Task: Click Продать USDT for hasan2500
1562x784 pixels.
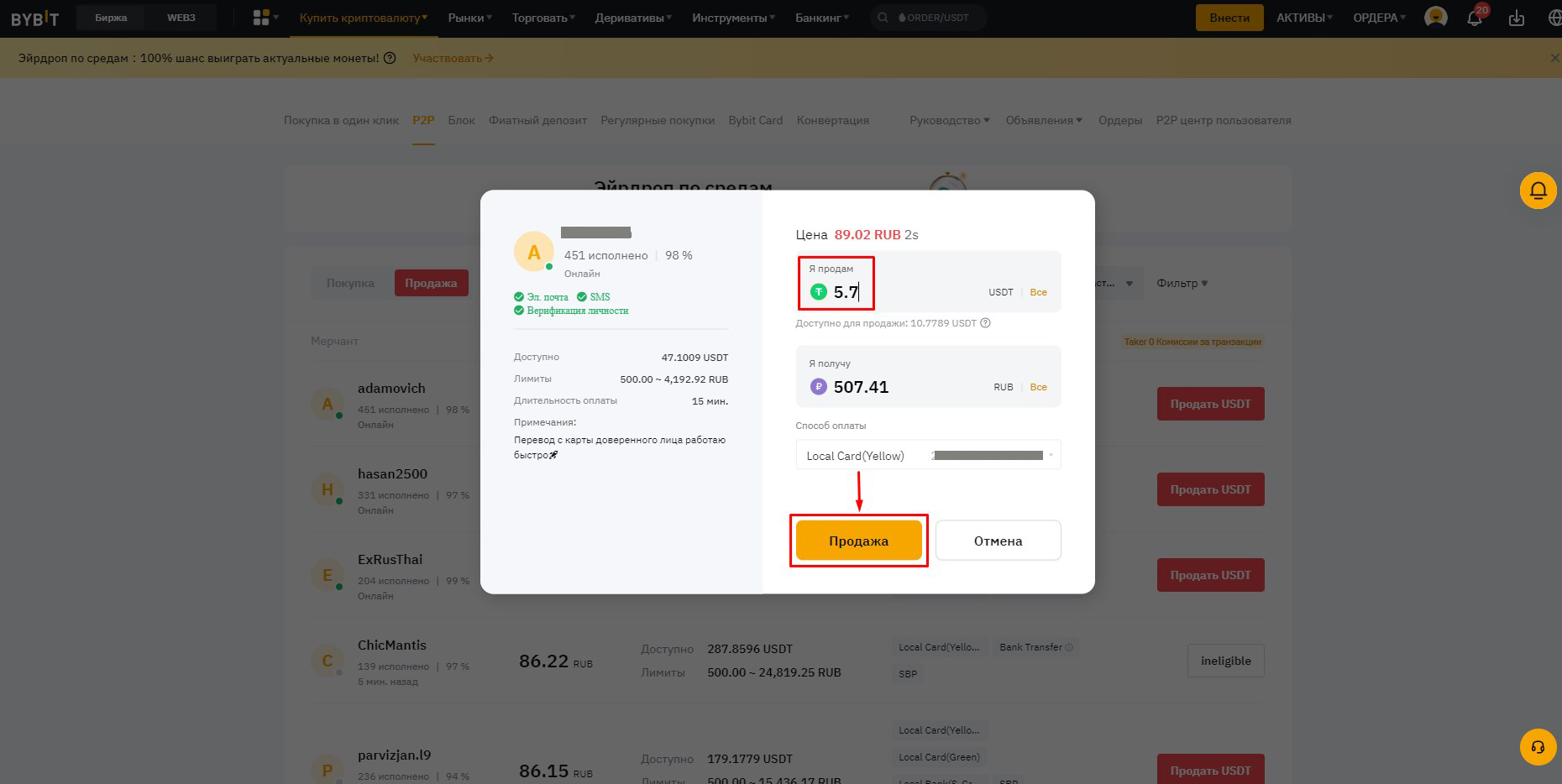Action: click(x=1210, y=489)
